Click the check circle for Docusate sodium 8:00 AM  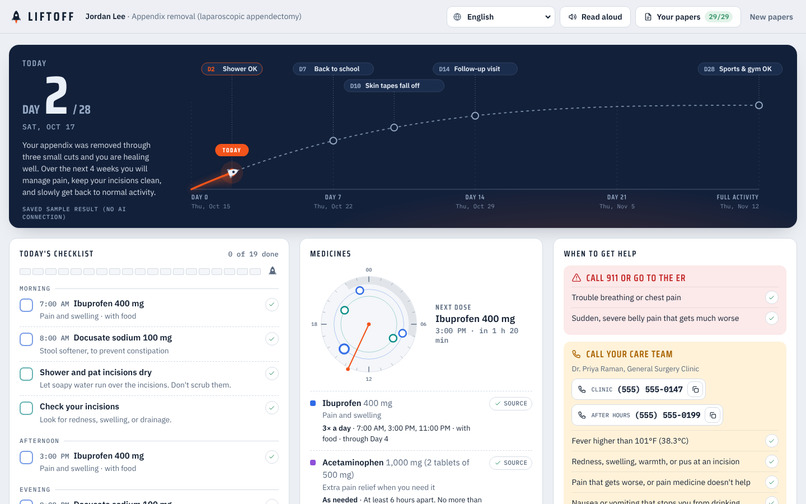272,339
